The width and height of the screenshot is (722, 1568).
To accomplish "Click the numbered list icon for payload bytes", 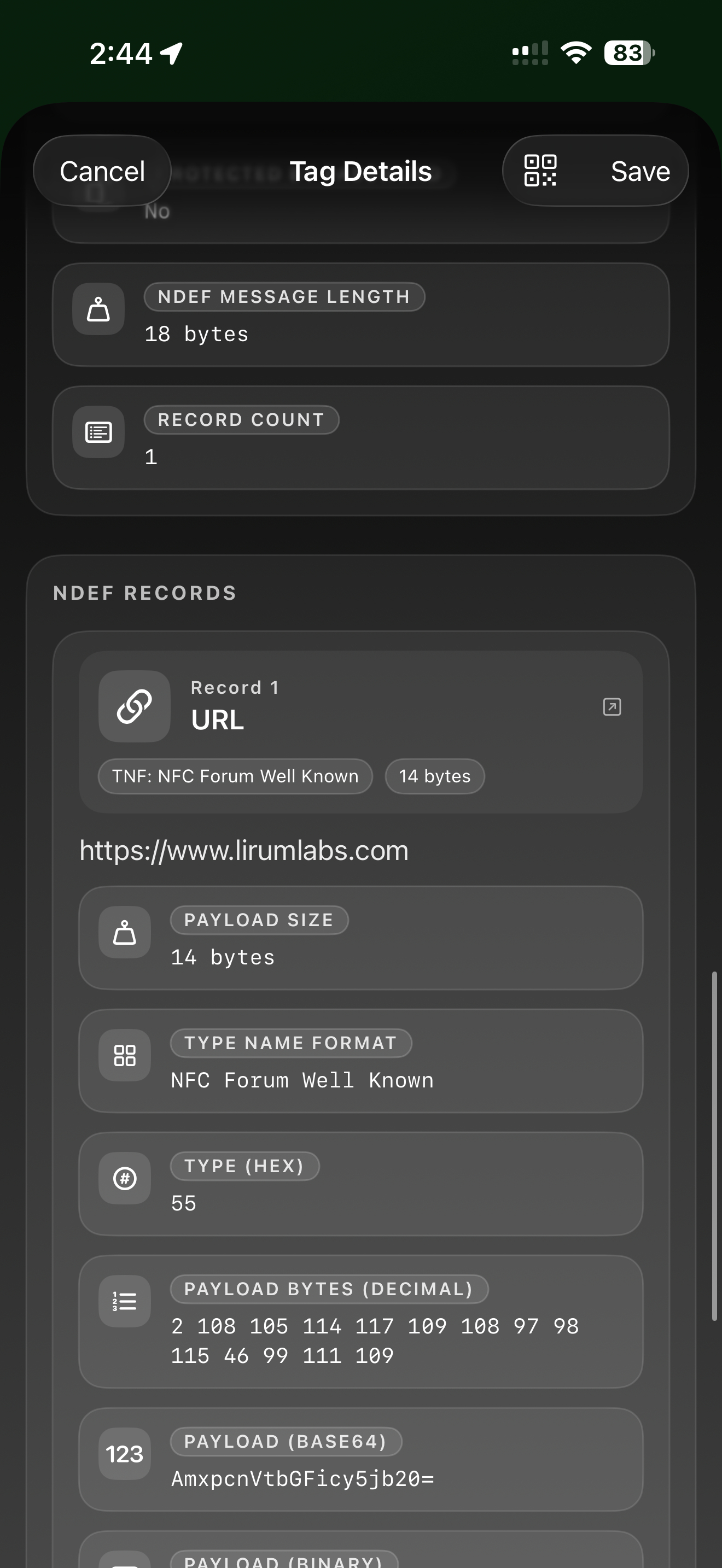I will 124,1301.
